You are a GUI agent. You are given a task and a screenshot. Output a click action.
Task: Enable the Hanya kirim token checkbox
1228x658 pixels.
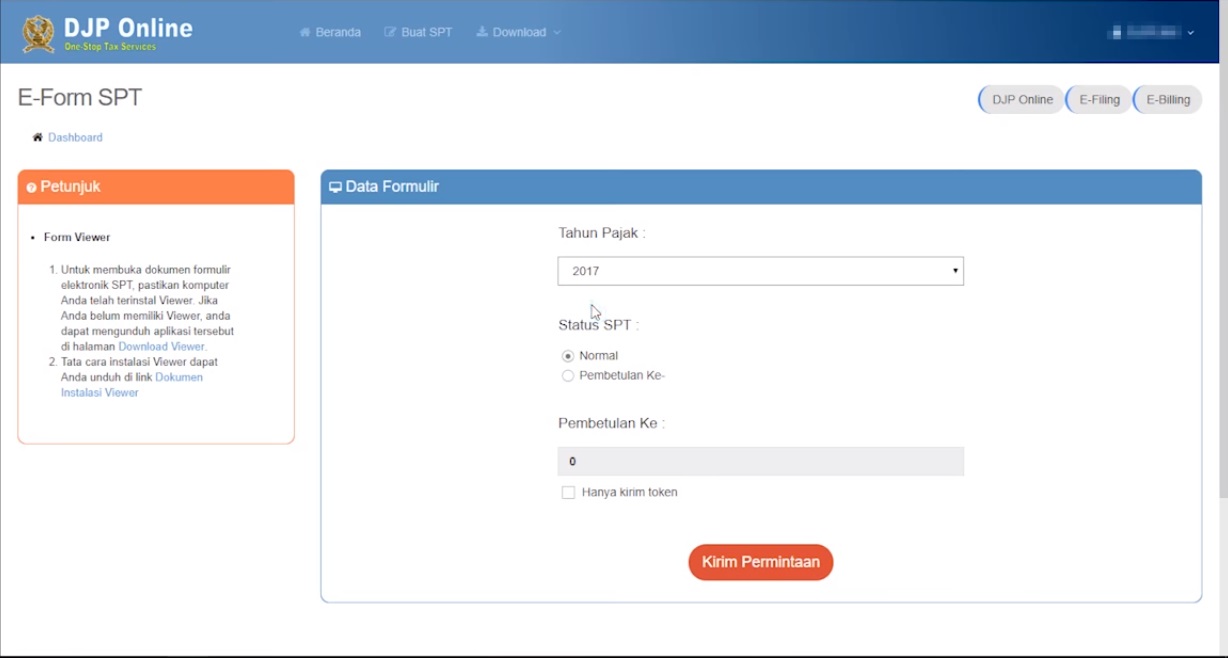567,491
